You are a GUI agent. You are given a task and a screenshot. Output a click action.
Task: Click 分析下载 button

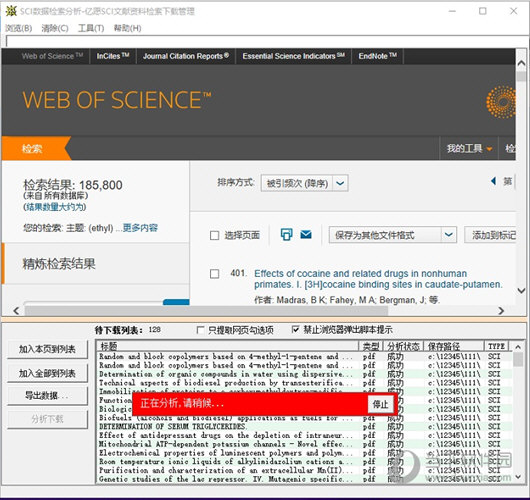(47, 420)
